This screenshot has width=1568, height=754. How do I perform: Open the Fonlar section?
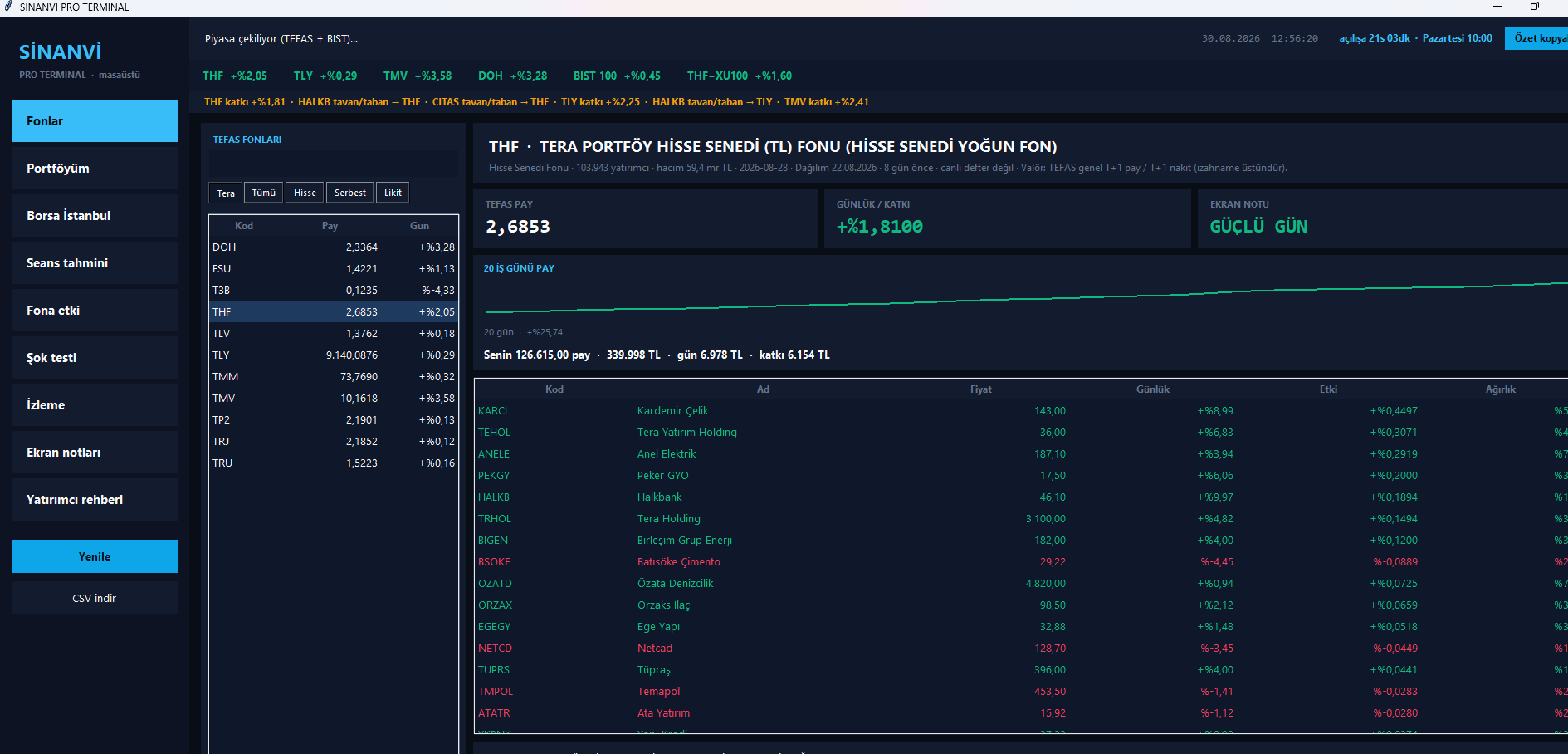pyautogui.click(x=95, y=121)
